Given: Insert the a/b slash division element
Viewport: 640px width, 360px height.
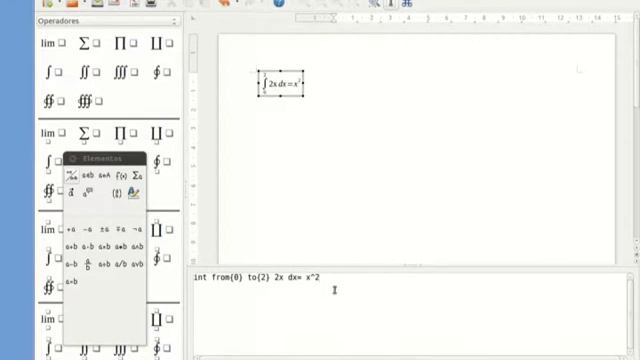Looking at the screenshot, I should [121, 264].
